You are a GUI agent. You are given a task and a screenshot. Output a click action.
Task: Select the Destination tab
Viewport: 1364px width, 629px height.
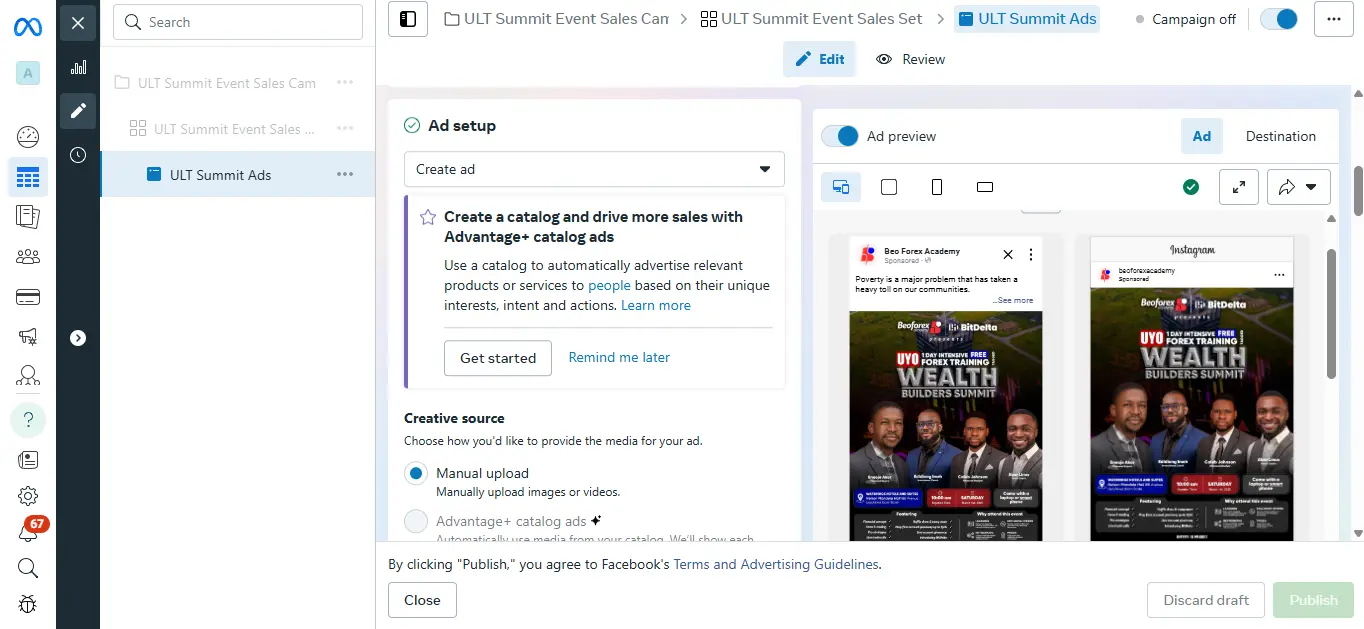click(x=1281, y=136)
